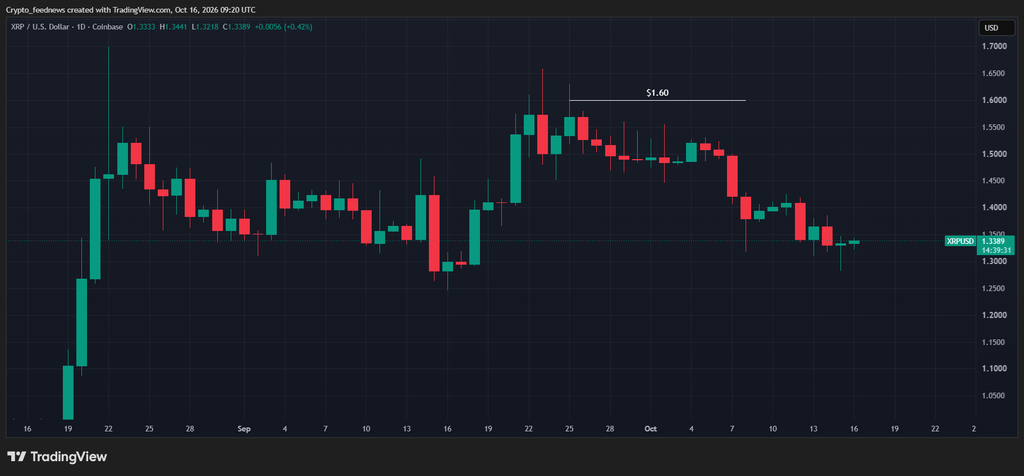This screenshot has height=476, width=1024.
Task: Click the Coinbase exchange name in legend
Action: (109, 27)
